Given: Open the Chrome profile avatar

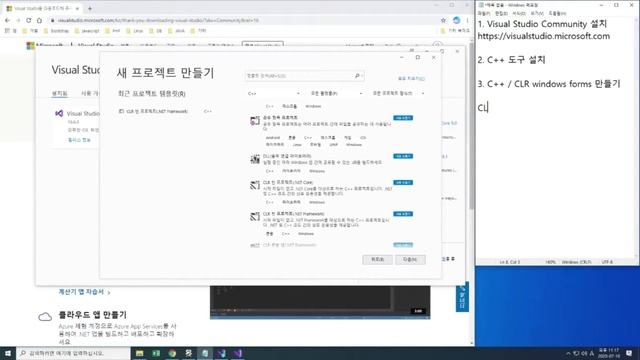Looking at the screenshot, I should (456, 20).
